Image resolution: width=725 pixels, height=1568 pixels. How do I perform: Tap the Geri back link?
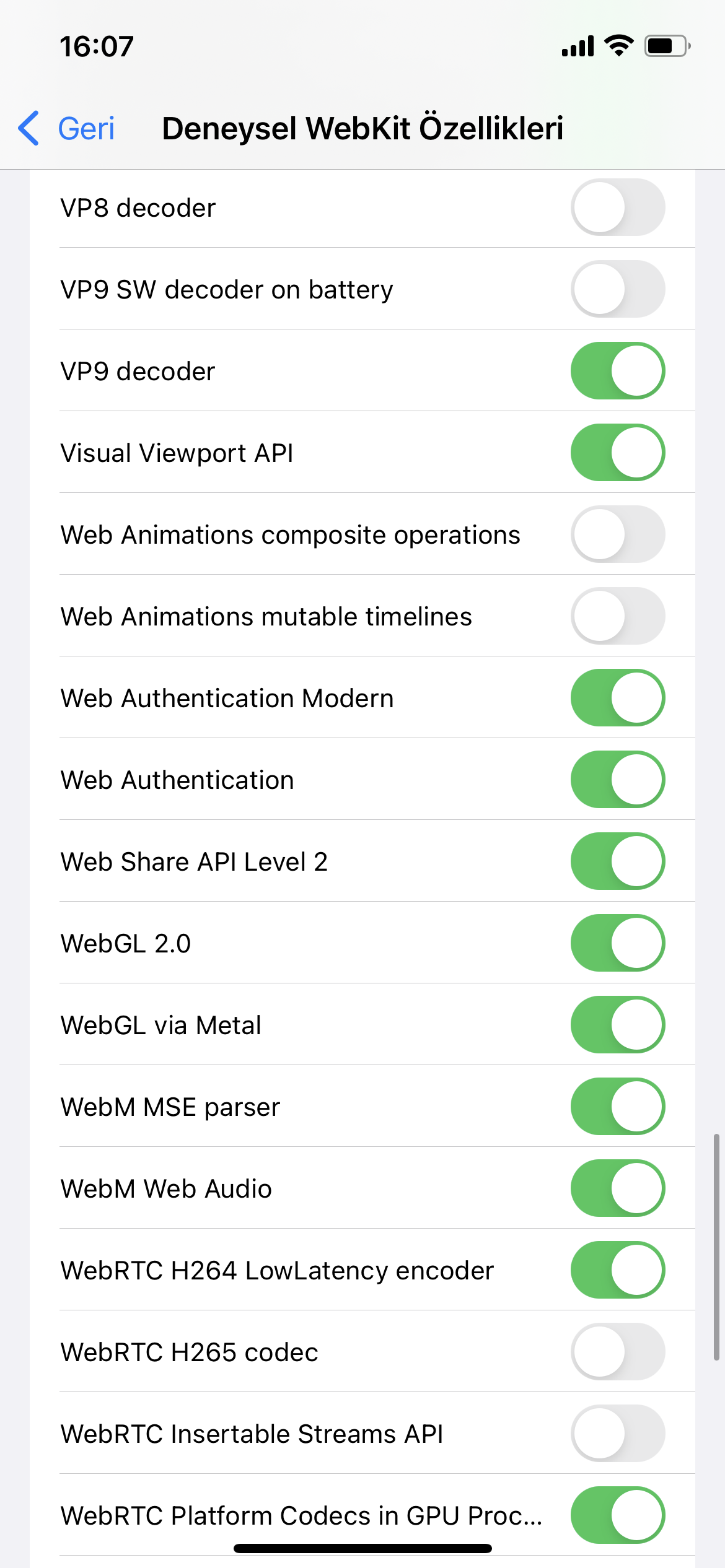click(x=86, y=129)
